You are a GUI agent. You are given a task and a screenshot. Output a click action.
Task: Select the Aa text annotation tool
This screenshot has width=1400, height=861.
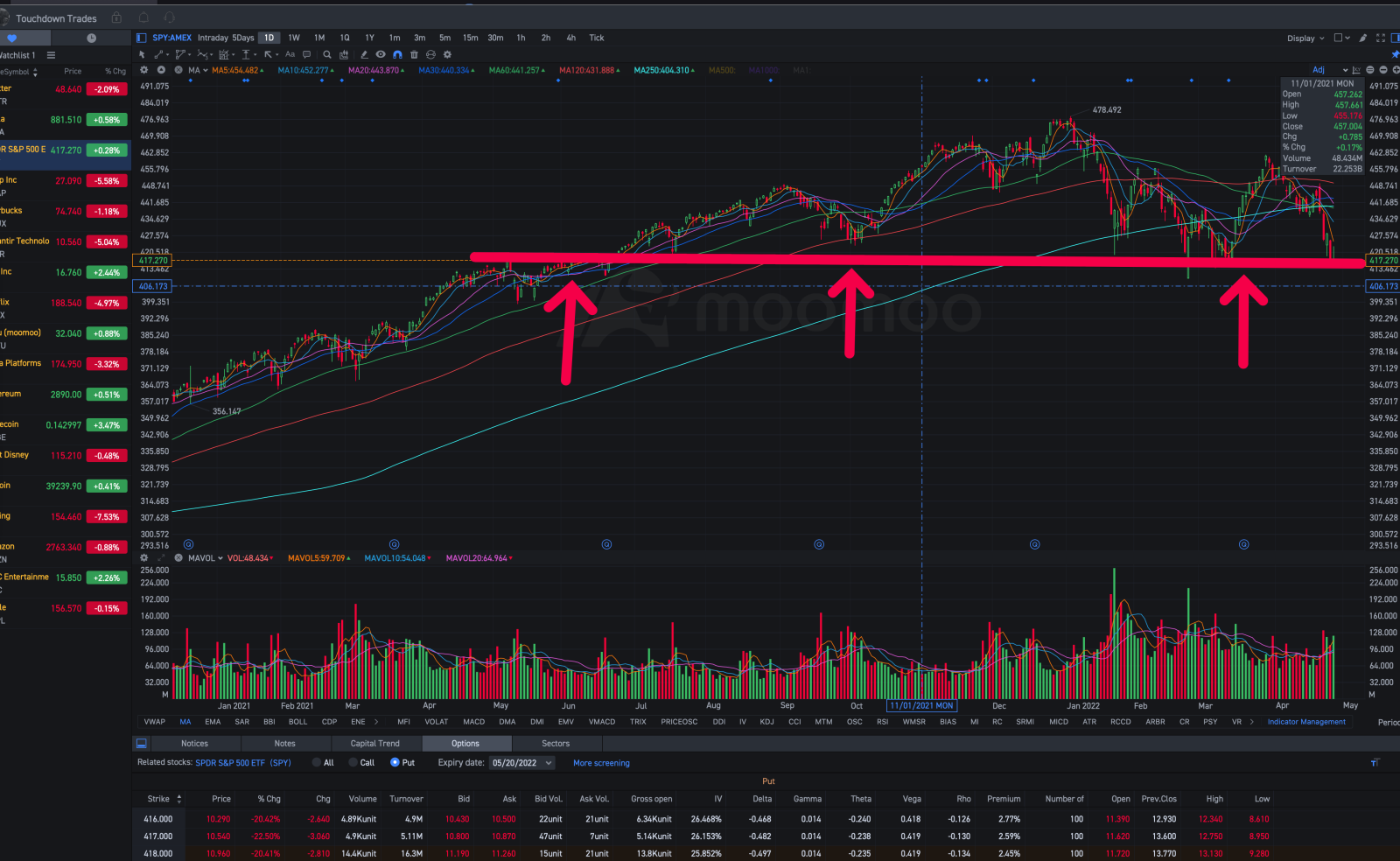pyautogui.click(x=290, y=54)
